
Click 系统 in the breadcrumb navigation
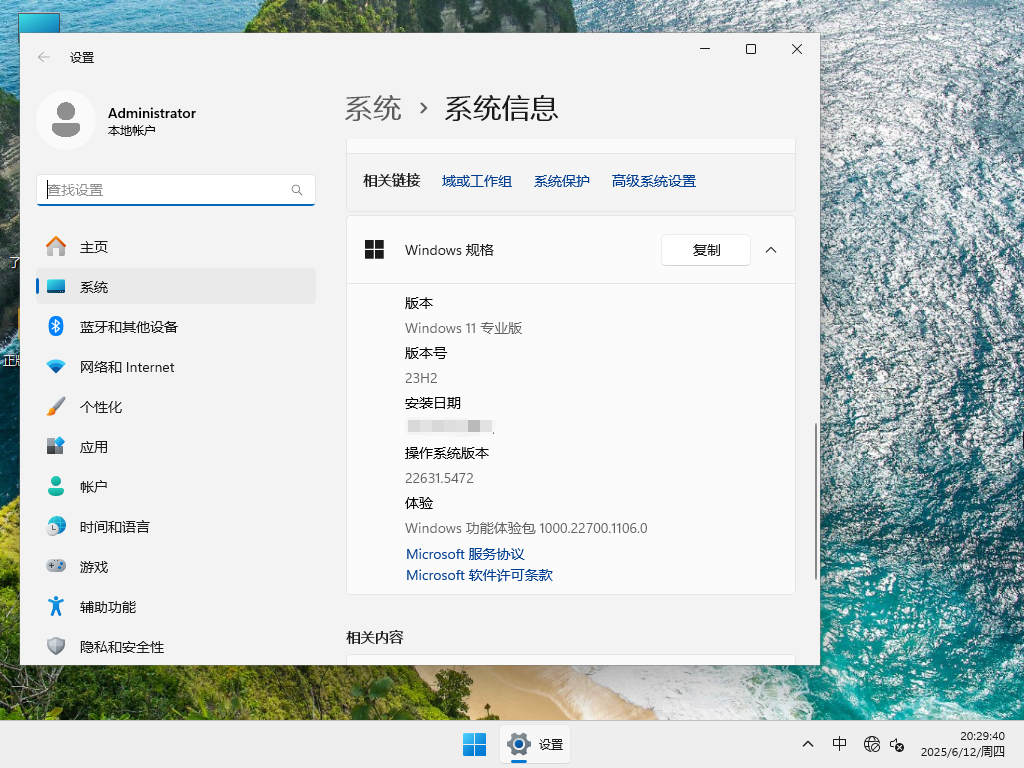(373, 109)
